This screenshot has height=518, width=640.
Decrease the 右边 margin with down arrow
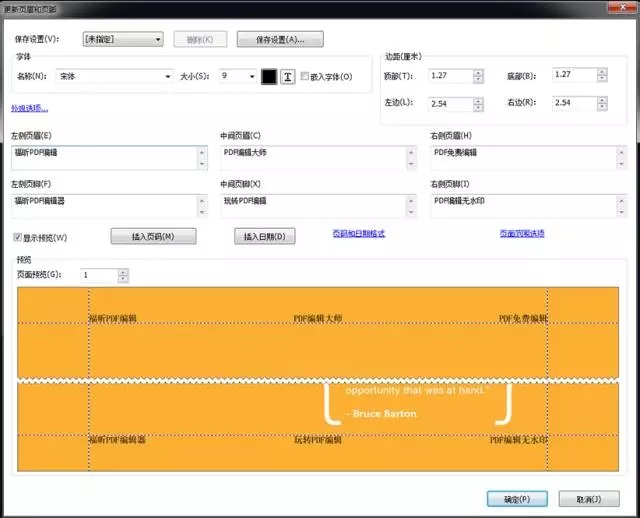click(602, 107)
